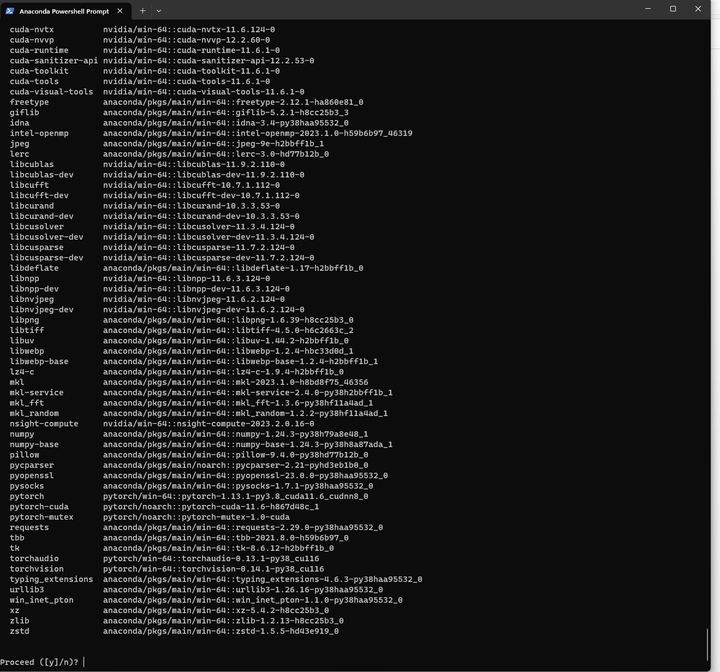Click the terminal vertical scrollbar thumb
Screen dimensions: 720x672
coord(707,644)
